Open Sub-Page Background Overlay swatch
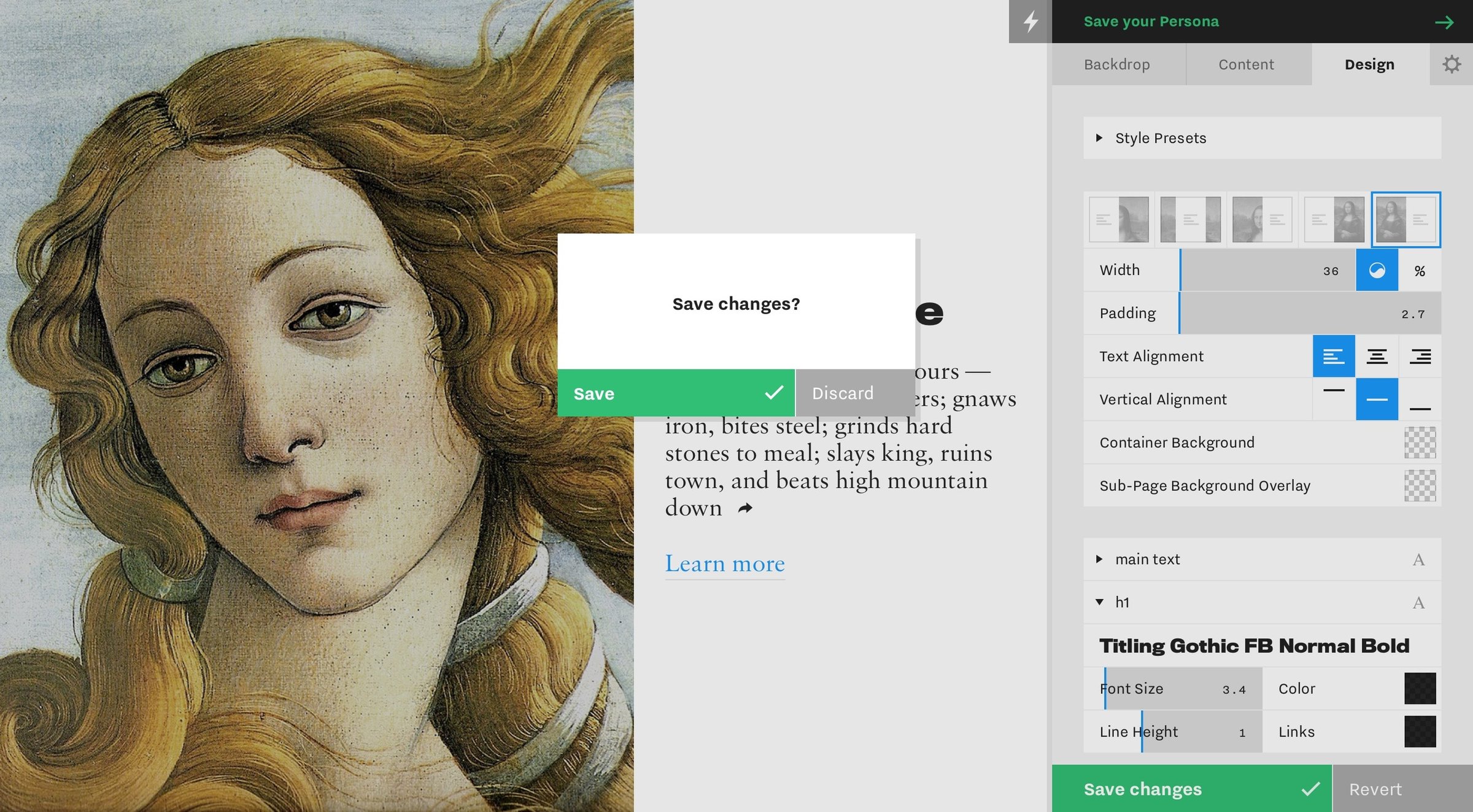Image resolution: width=1473 pixels, height=812 pixels. [x=1420, y=485]
